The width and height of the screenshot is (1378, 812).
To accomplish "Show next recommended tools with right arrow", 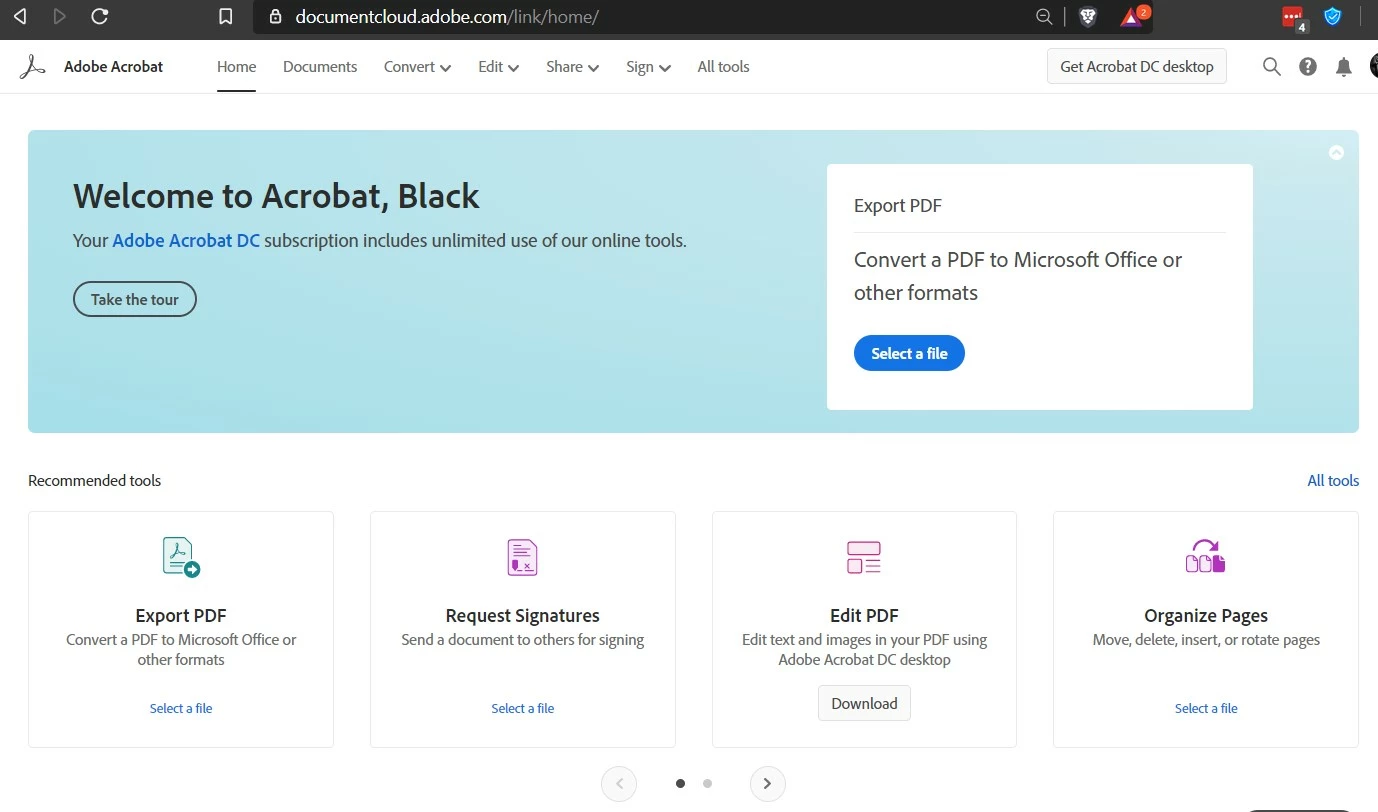I will click(x=767, y=784).
